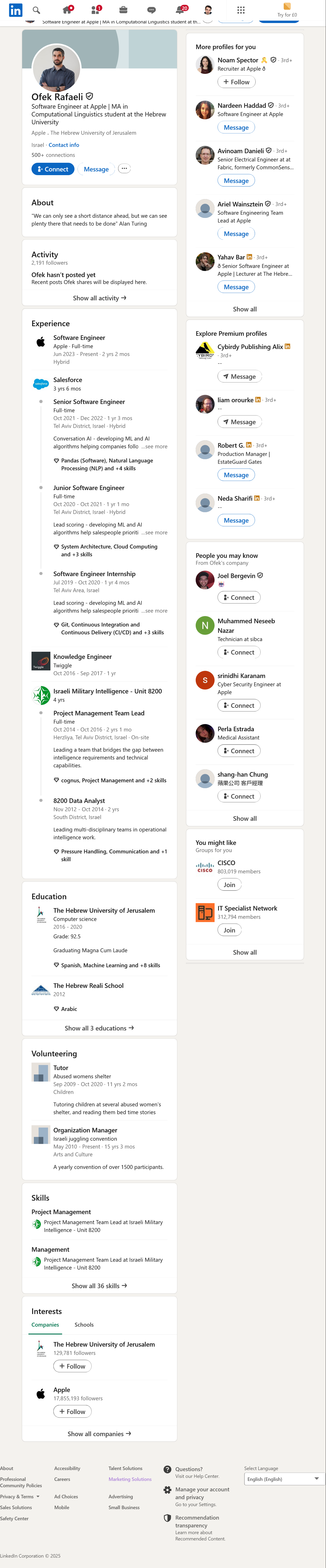This screenshot has width=326, height=1568.
Task: Open Hebrew University logo in Education
Action: pyautogui.click(x=41, y=915)
